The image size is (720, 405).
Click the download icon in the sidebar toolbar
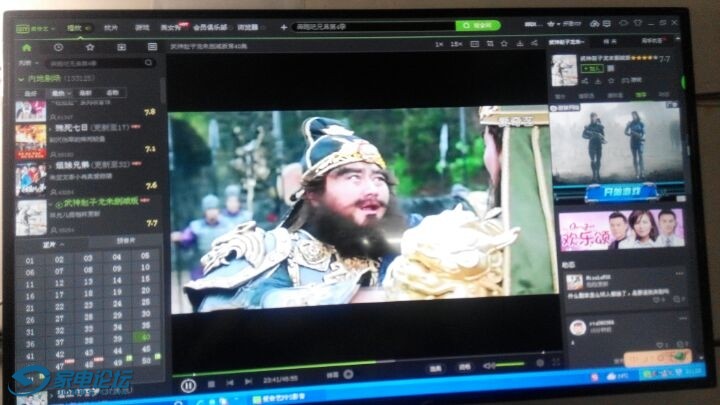coord(122,47)
